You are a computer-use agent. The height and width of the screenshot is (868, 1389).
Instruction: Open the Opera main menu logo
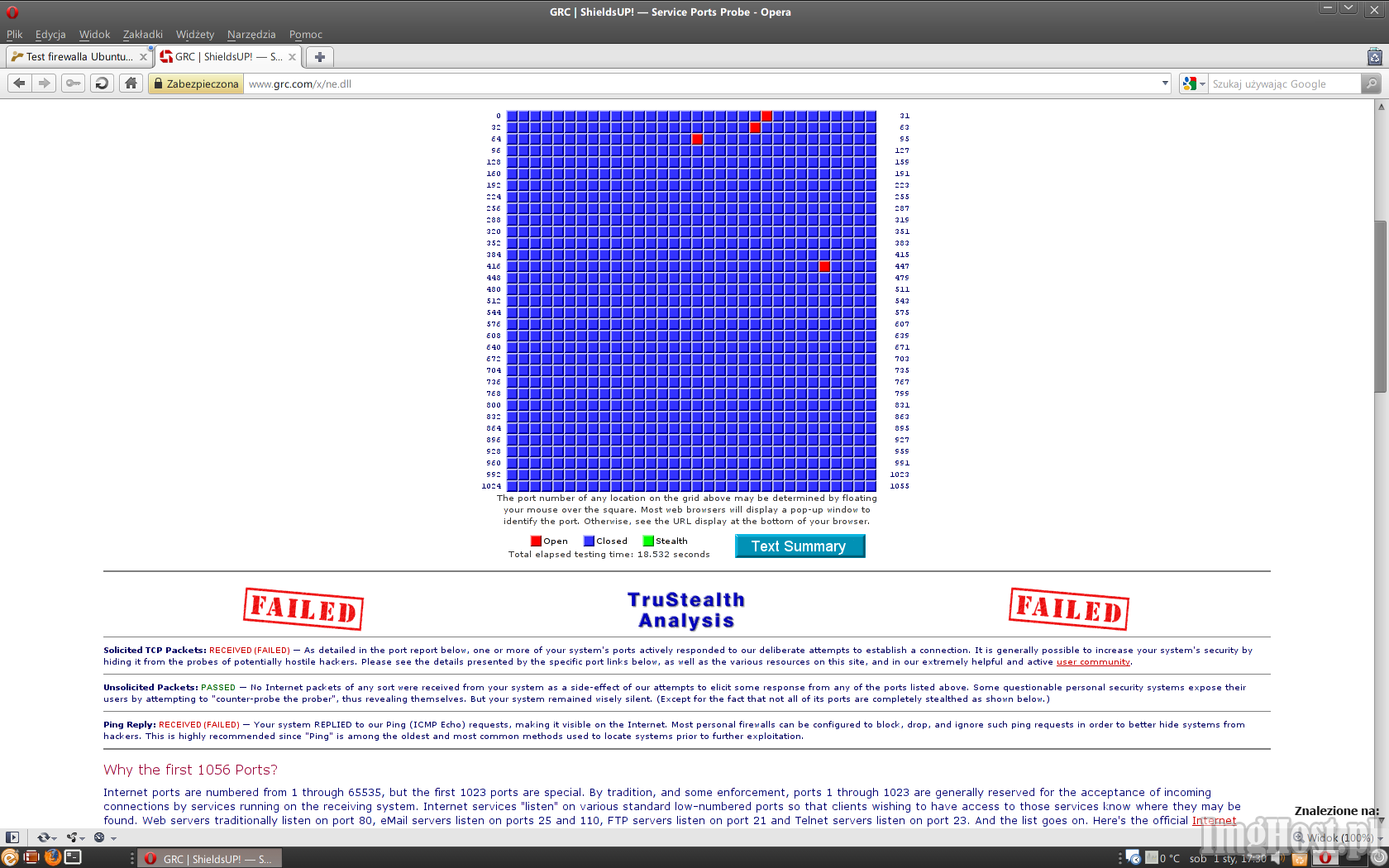click(12, 12)
